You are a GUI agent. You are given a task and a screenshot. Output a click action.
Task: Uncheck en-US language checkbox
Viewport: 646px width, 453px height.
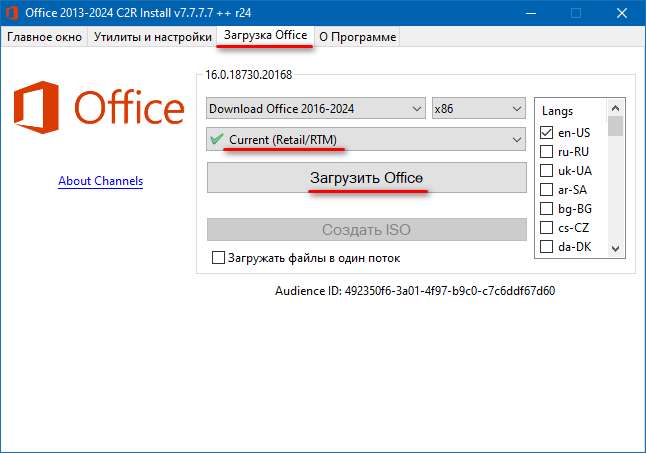(546, 133)
